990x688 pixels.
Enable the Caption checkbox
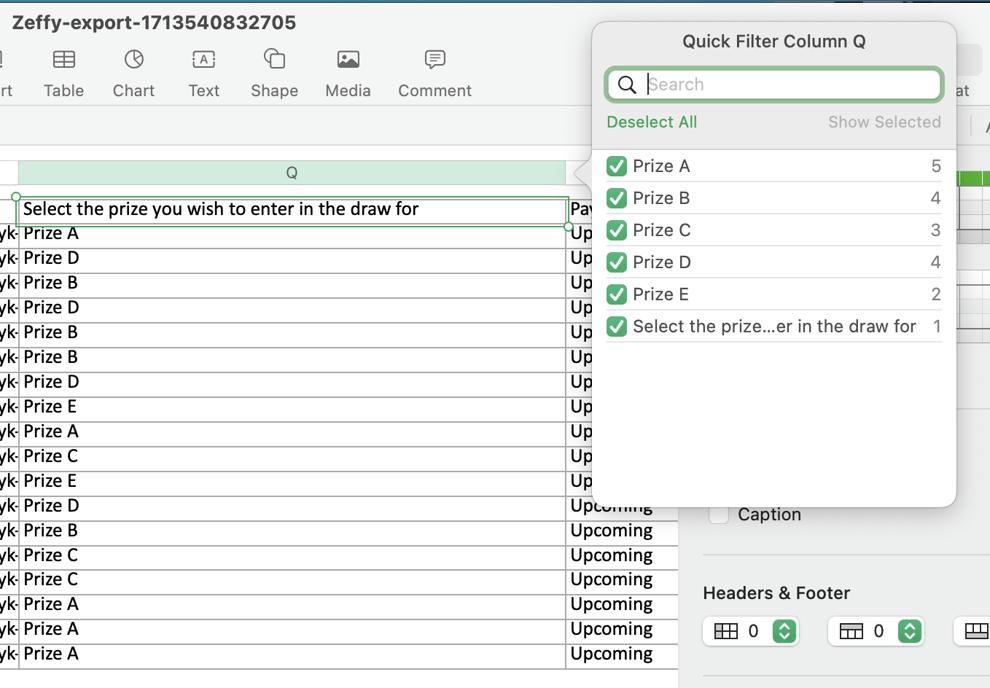718,515
